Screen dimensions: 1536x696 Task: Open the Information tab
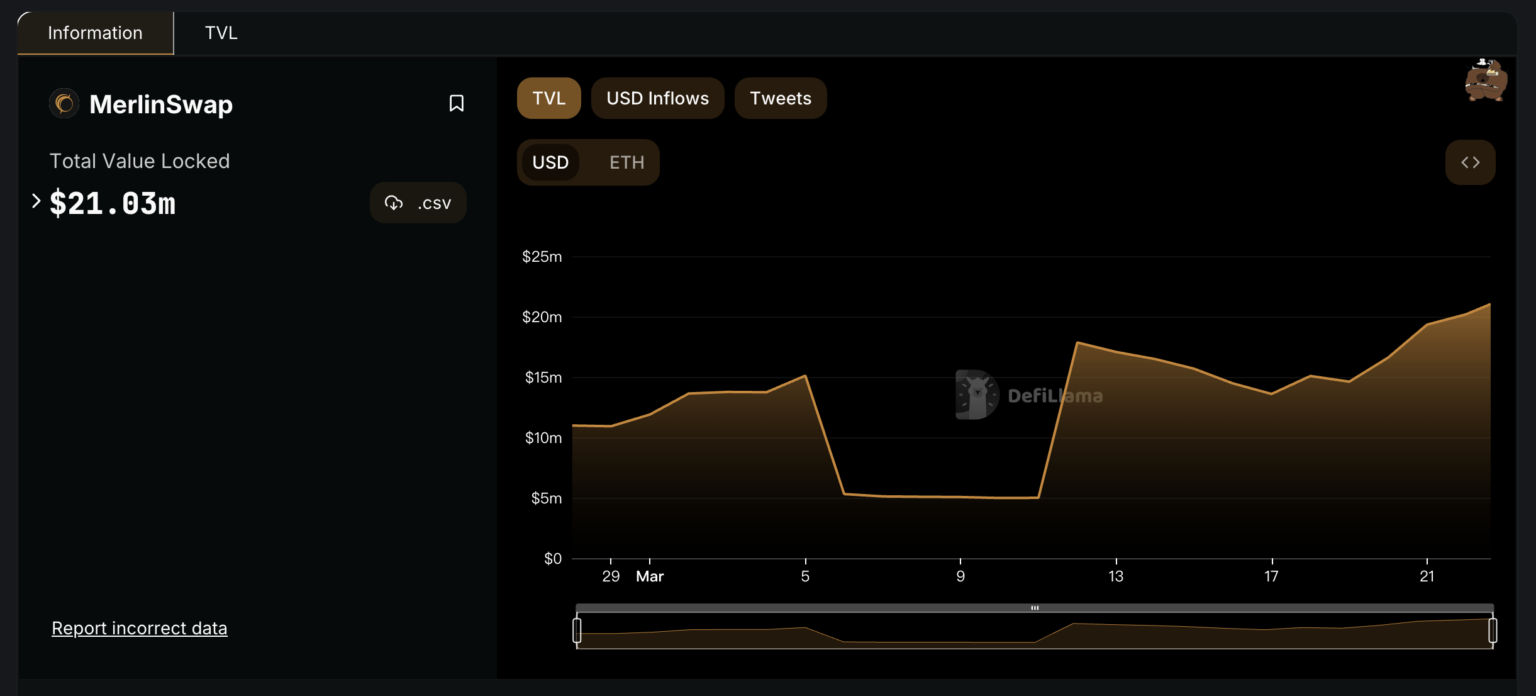[x=95, y=32]
